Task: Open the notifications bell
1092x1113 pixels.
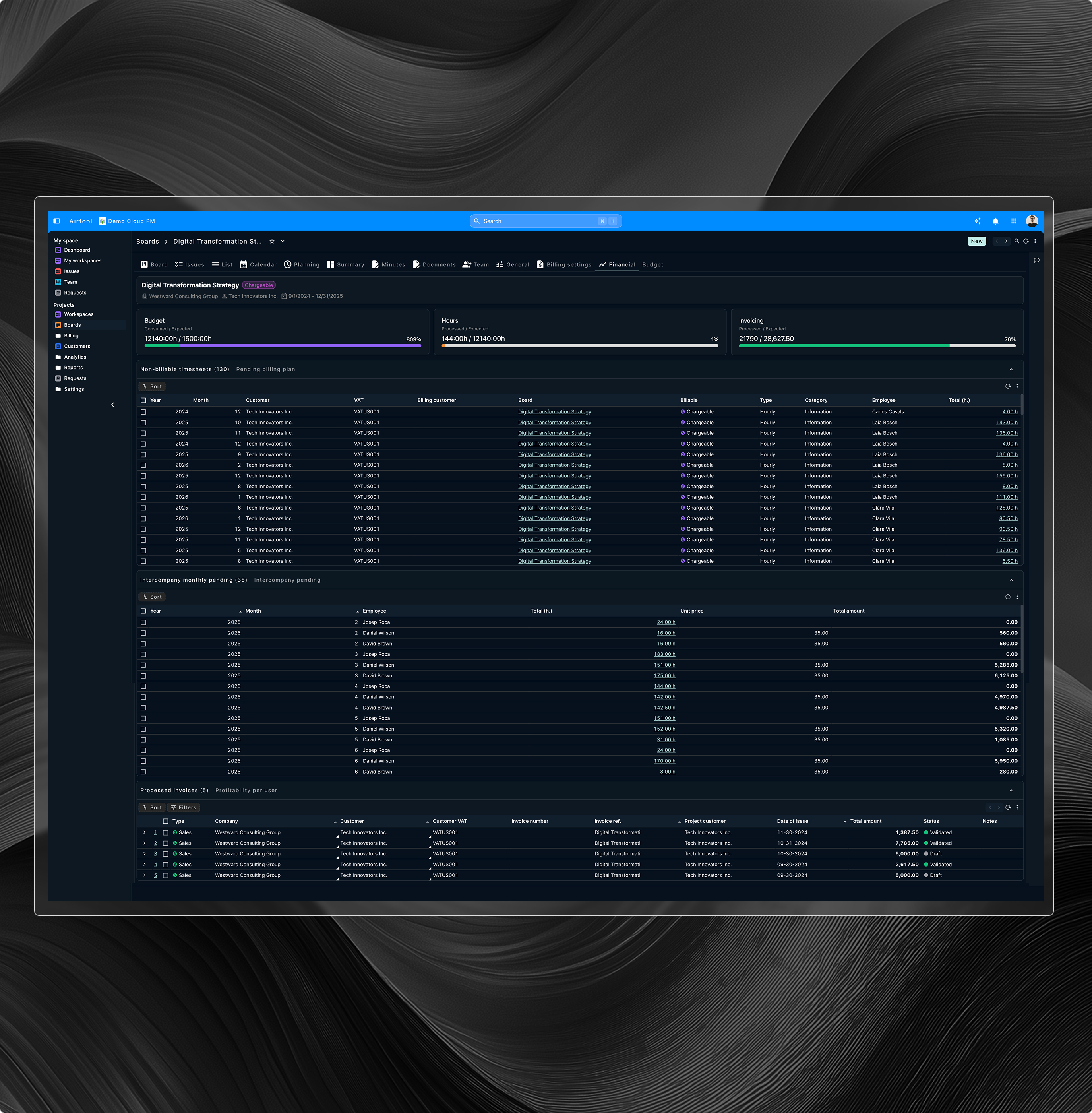Action: pyautogui.click(x=996, y=221)
